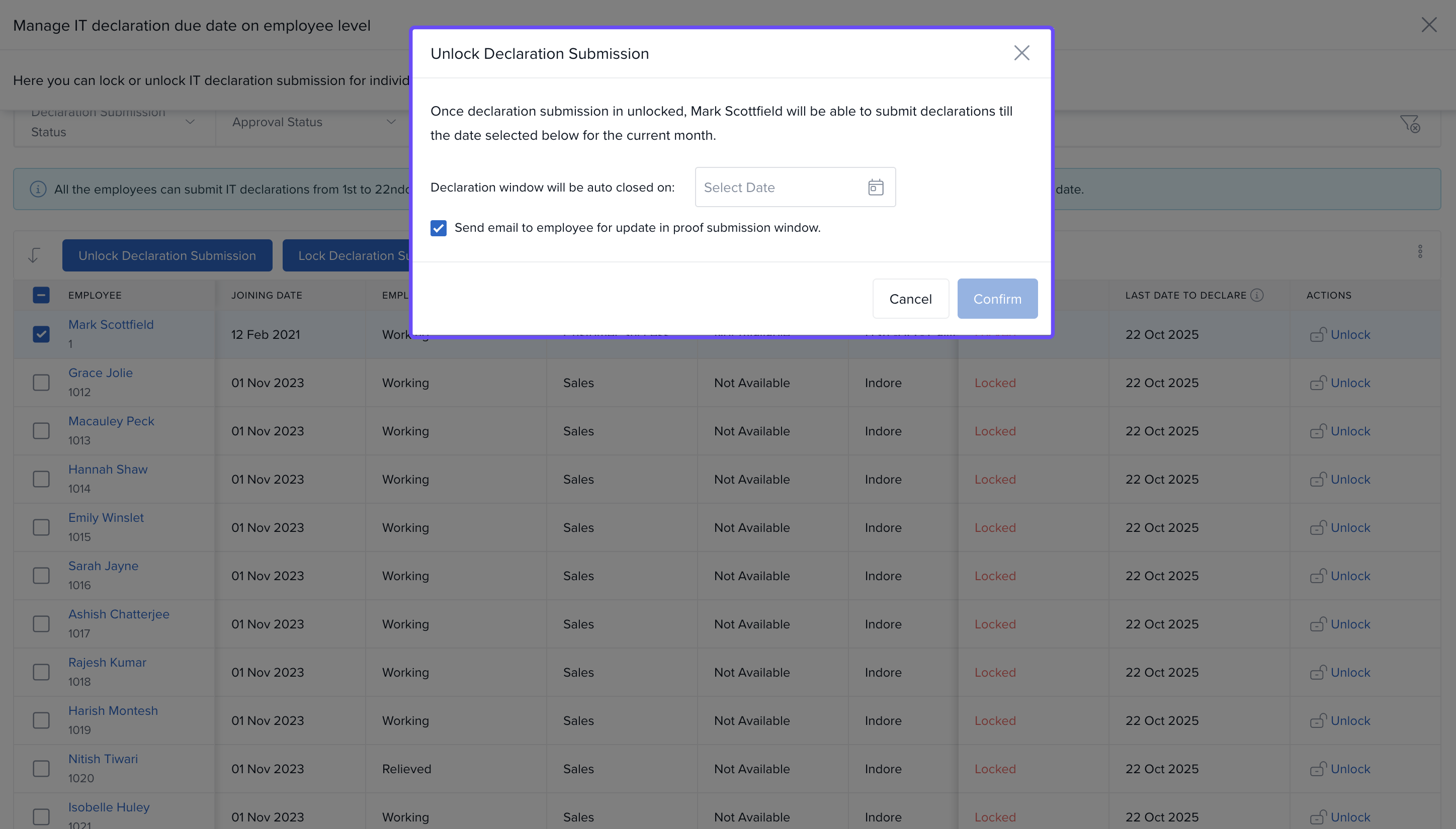Open the calendar date picker icon

point(875,188)
